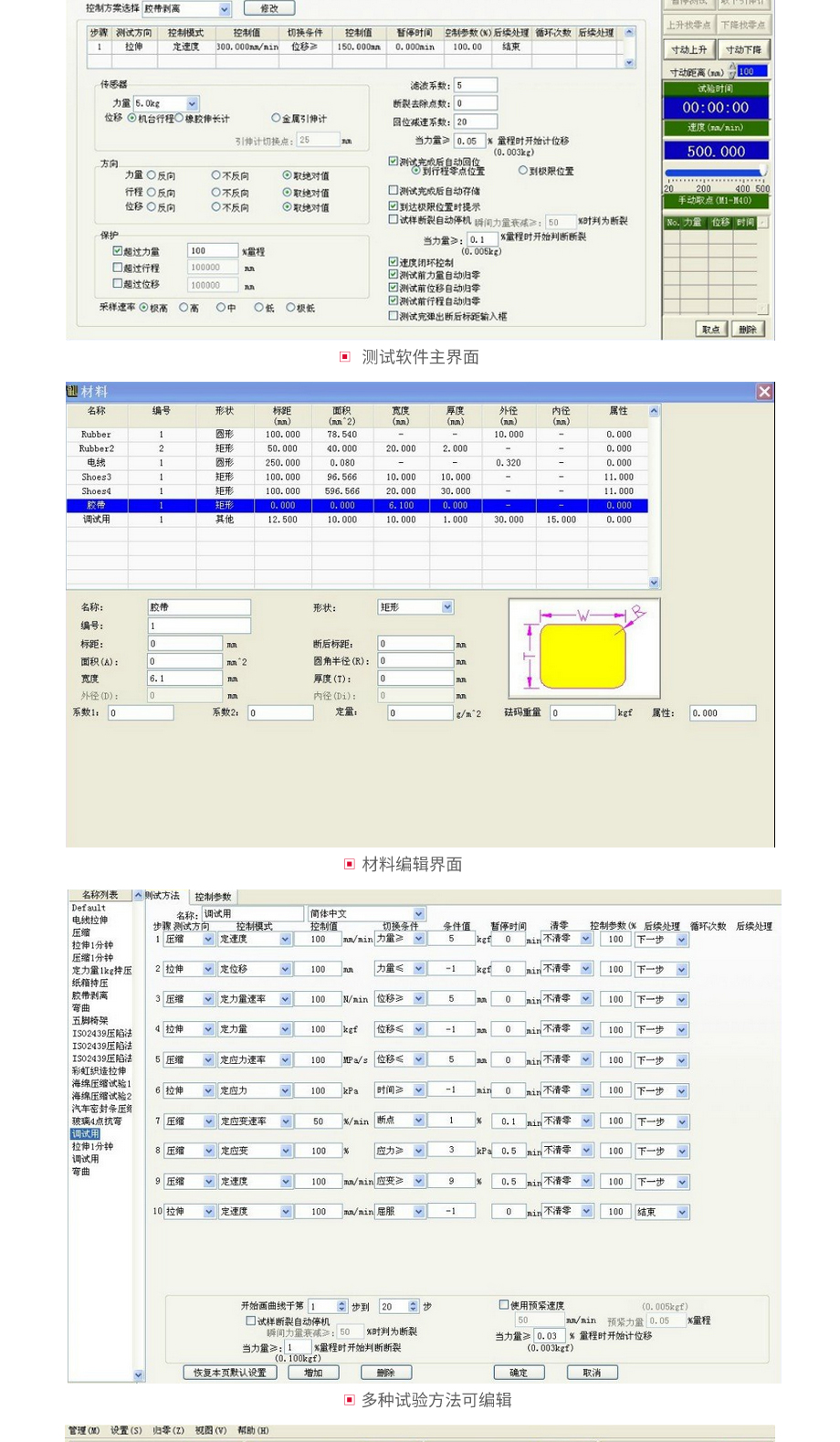Click the speed slider track

tap(714, 172)
